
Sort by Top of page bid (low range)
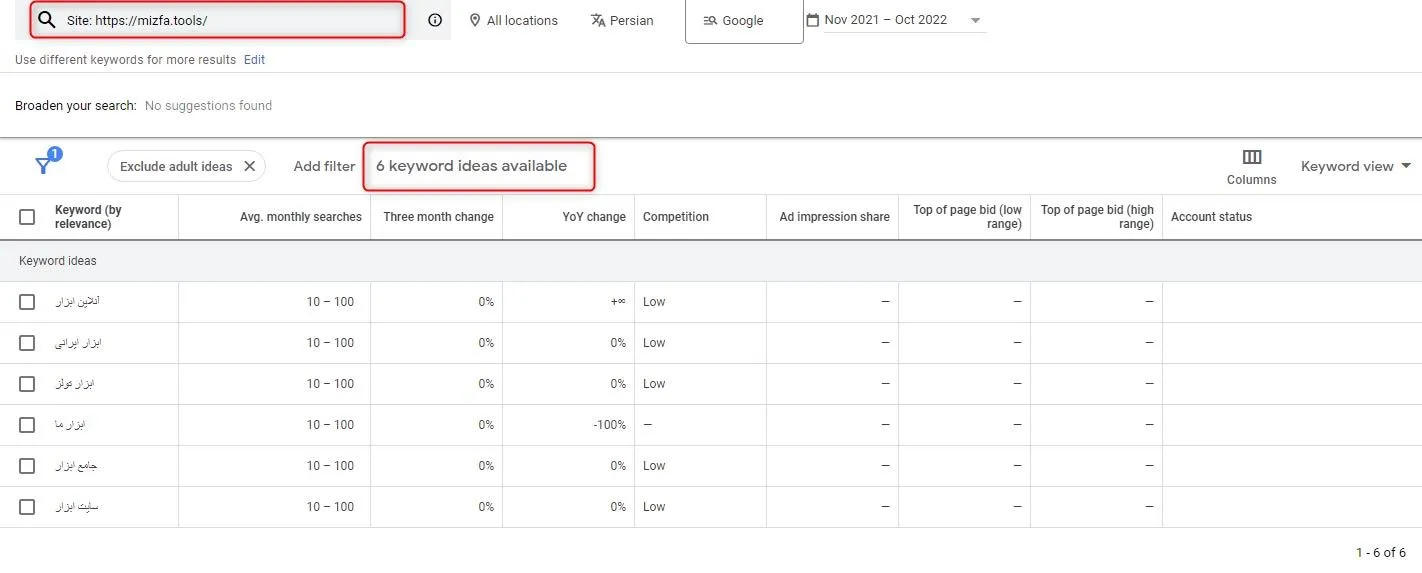[x=967, y=217]
